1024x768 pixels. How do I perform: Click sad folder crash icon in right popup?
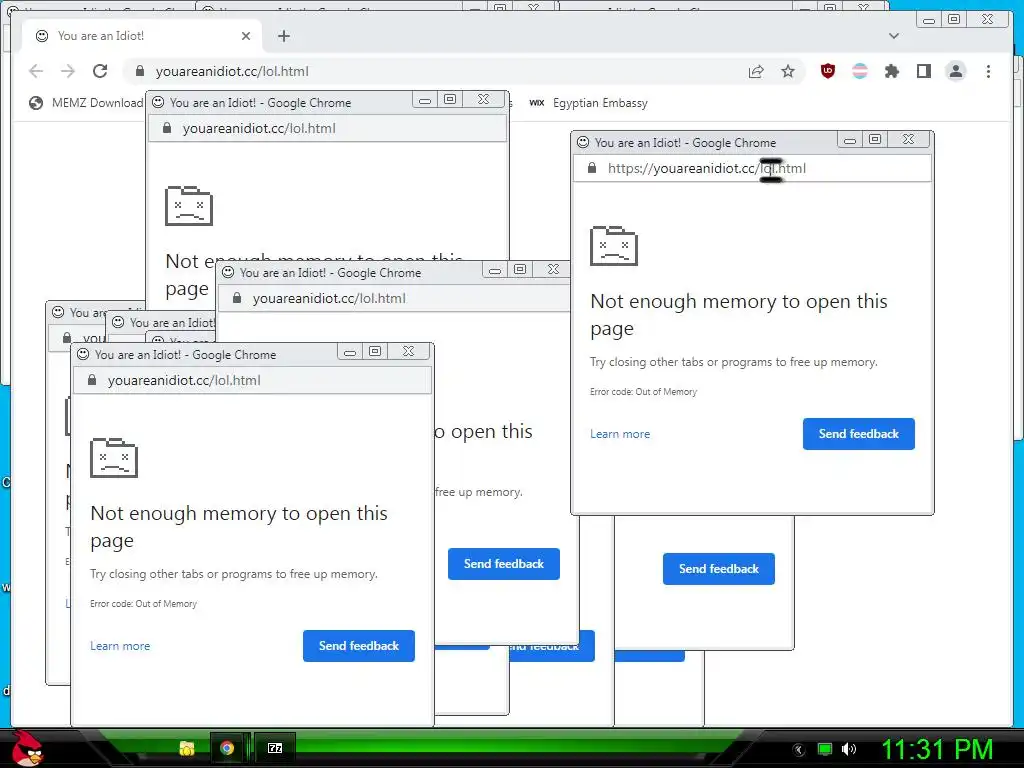614,246
